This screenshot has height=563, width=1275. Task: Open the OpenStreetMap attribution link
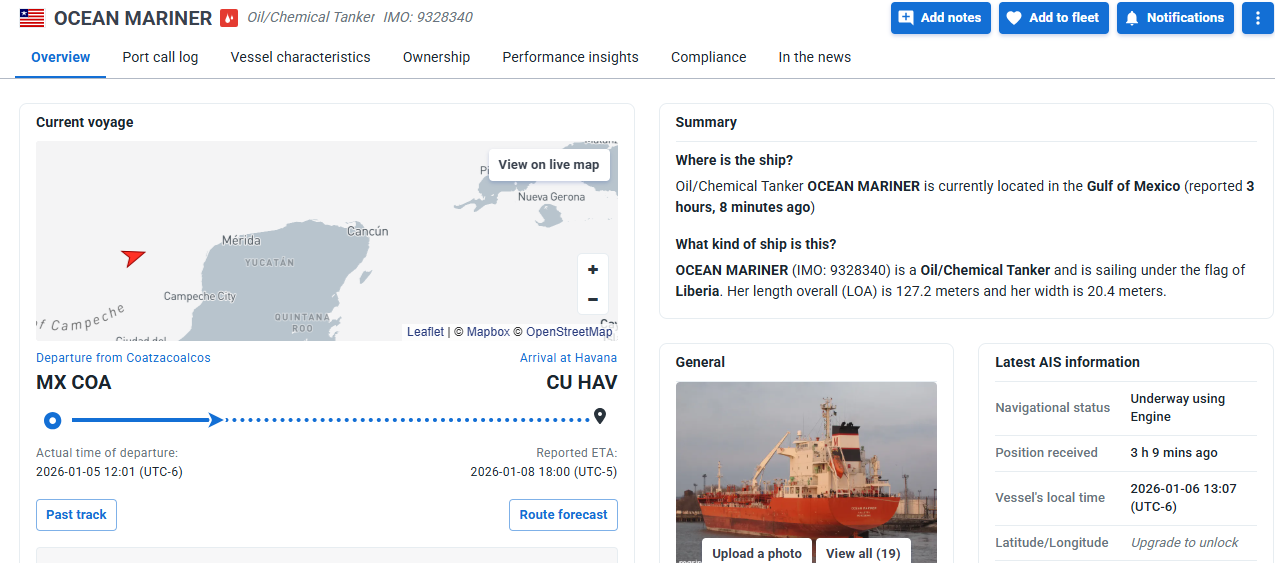569,332
